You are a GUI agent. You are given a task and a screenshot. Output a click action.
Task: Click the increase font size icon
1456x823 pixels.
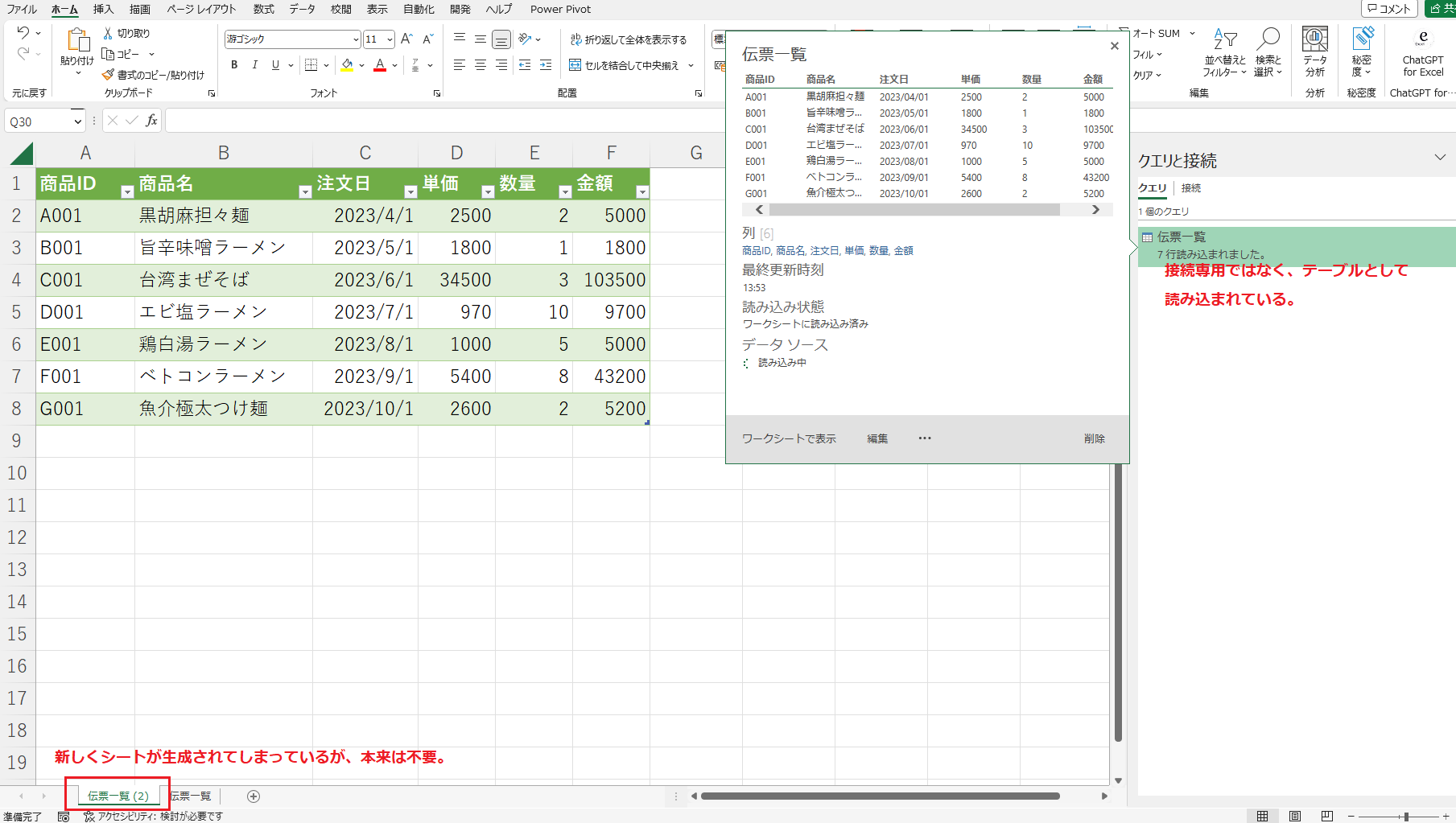click(406, 39)
